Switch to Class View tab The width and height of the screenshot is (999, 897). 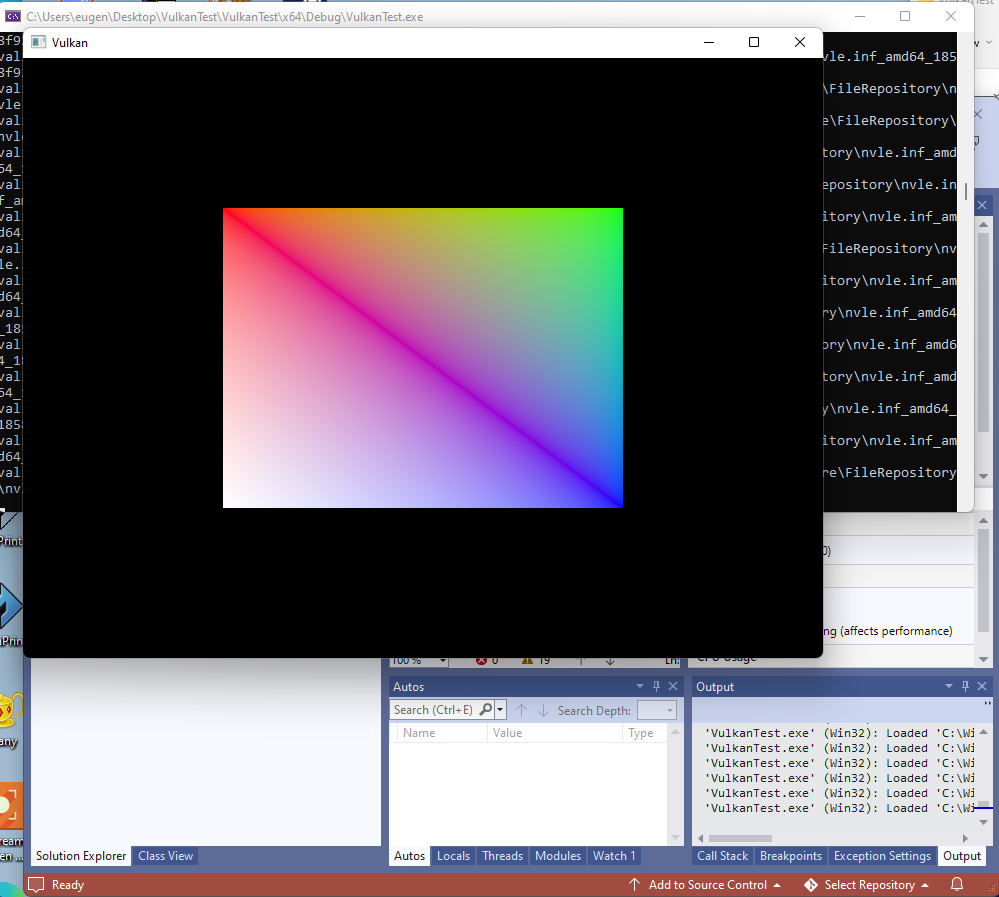[165, 856]
